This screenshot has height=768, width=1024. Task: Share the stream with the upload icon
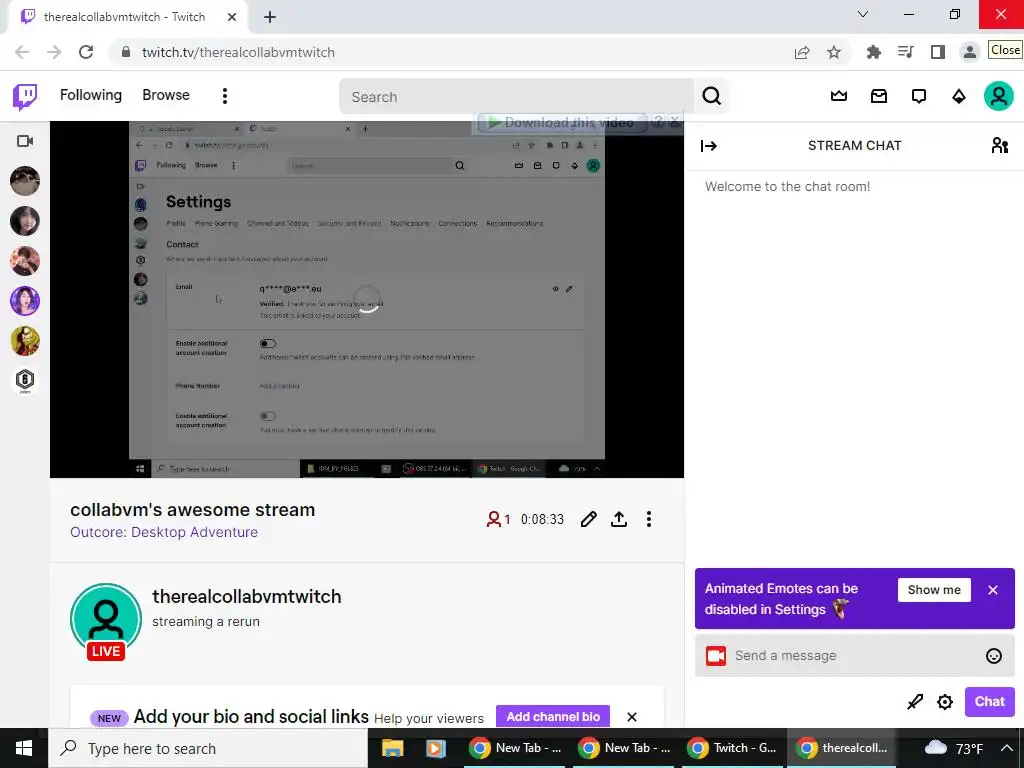pos(618,519)
